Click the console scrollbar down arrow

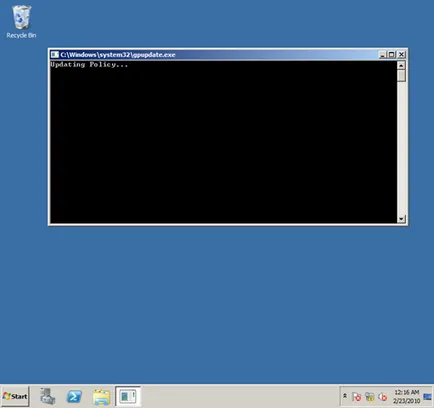[401, 219]
